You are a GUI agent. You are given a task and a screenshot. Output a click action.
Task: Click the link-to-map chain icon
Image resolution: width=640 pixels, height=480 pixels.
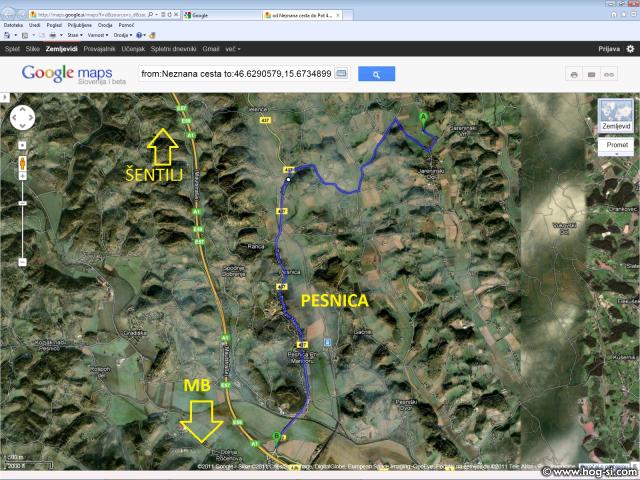608,74
